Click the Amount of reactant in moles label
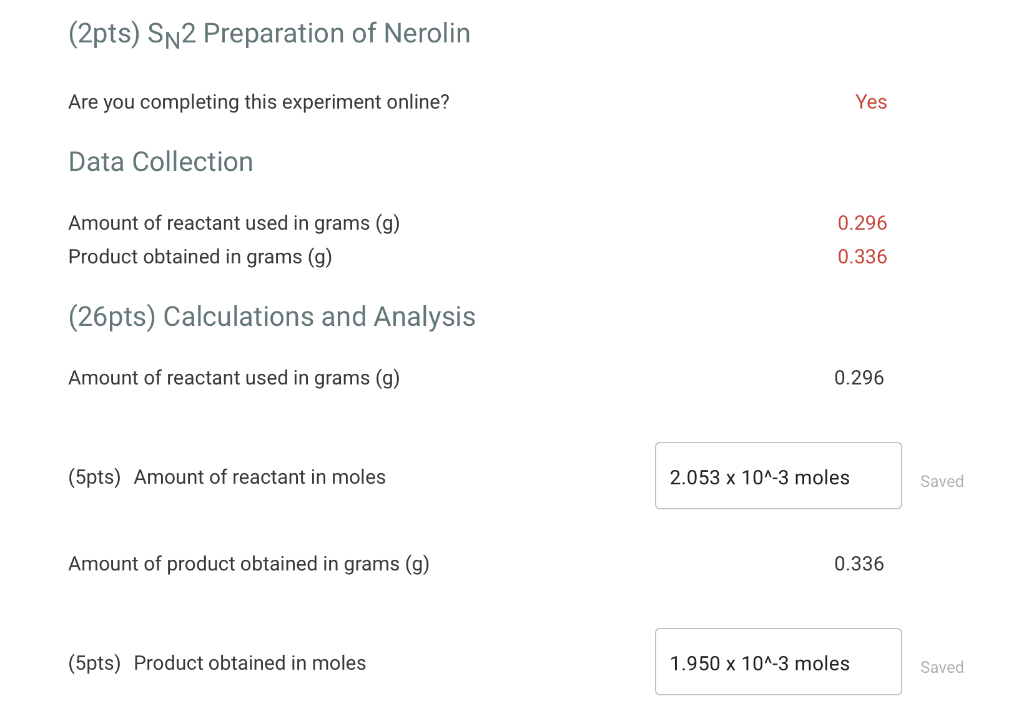 [x=259, y=477]
